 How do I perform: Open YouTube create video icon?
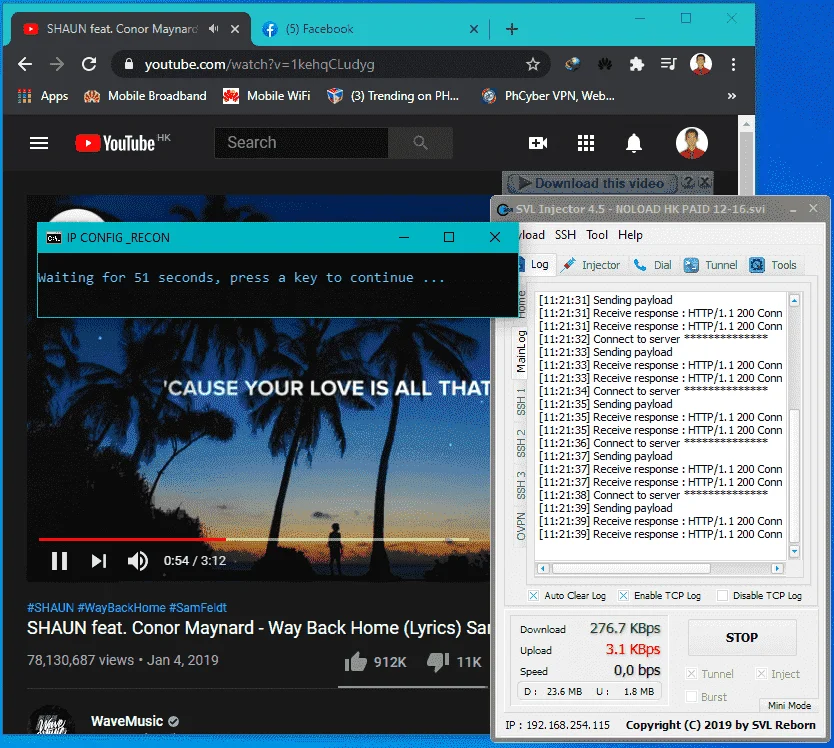coord(538,143)
